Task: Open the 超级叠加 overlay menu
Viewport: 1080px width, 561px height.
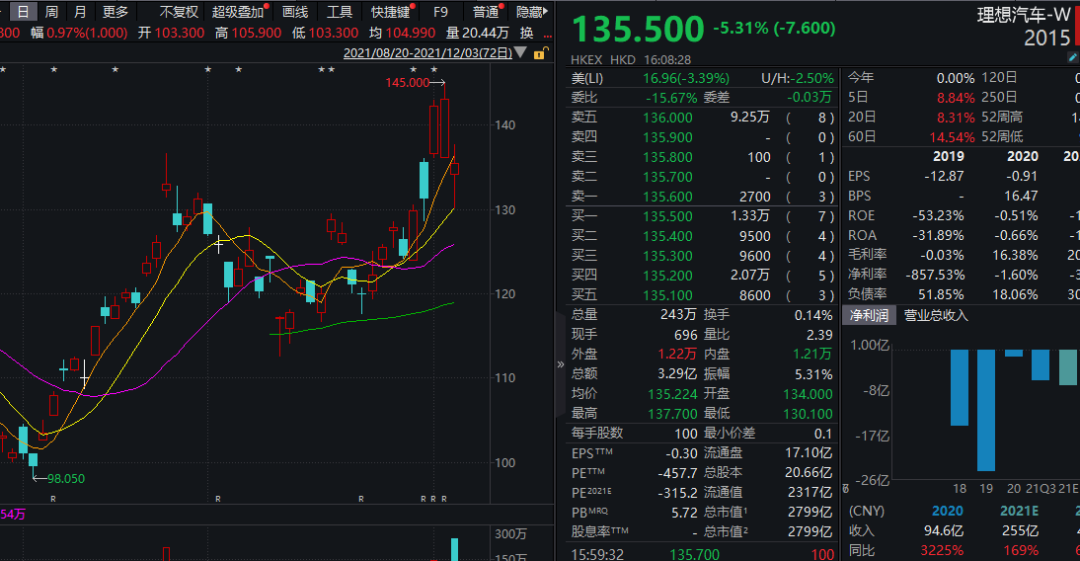Action: pyautogui.click(x=238, y=12)
